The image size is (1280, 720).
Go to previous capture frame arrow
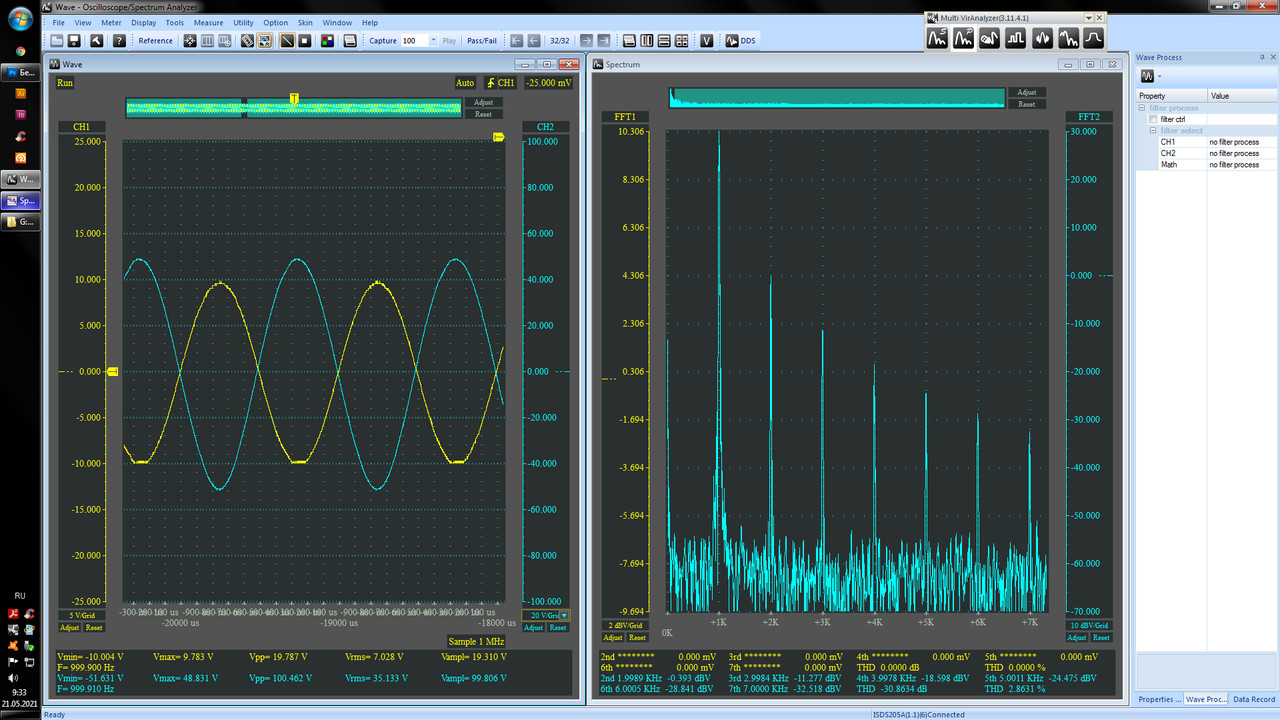[x=534, y=40]
